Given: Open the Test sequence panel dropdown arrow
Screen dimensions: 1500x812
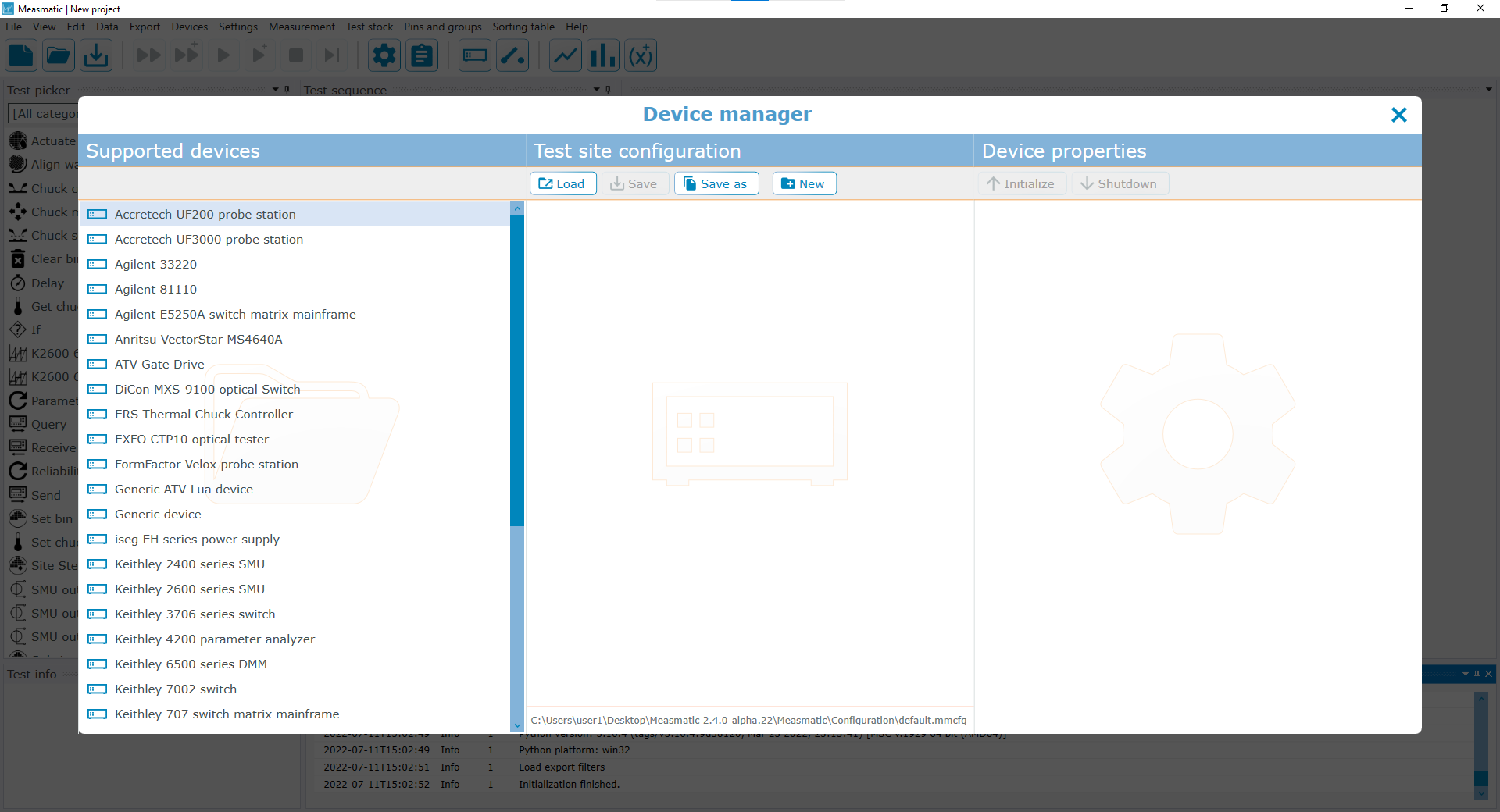Looking at the screenshot, I should 596,90.
